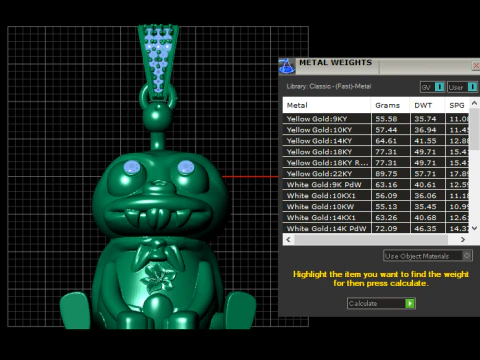Click the left blue gem eye
This screenshot has width=480, height=360.
132,167
